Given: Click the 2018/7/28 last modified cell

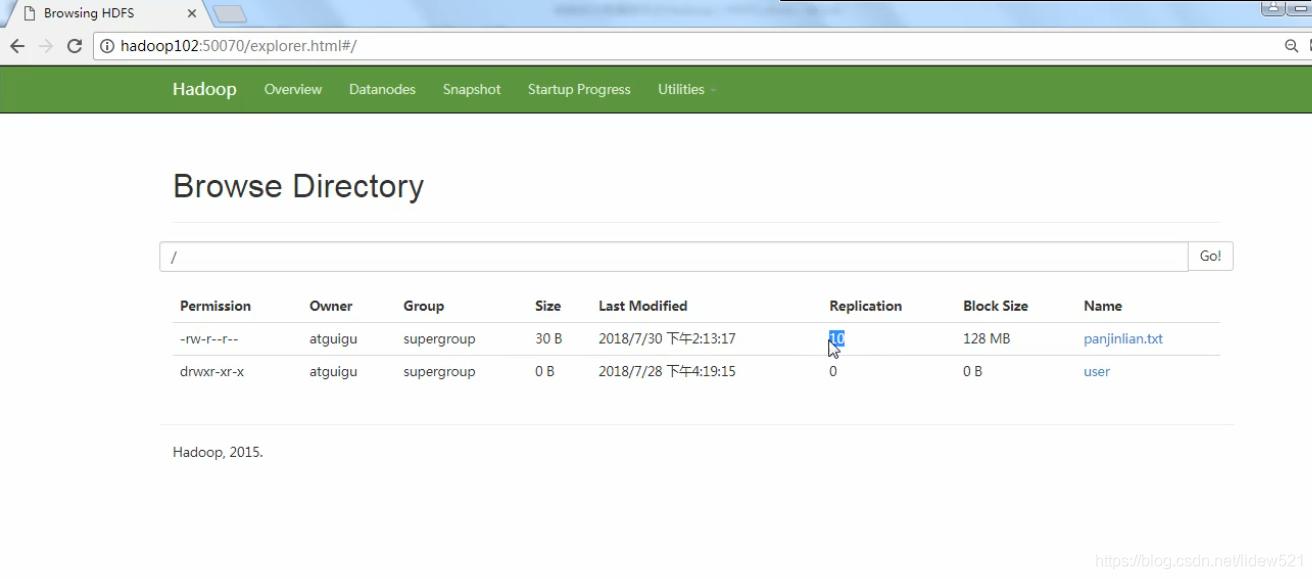Looking at the screenshot, I should [x=667, y=371].
